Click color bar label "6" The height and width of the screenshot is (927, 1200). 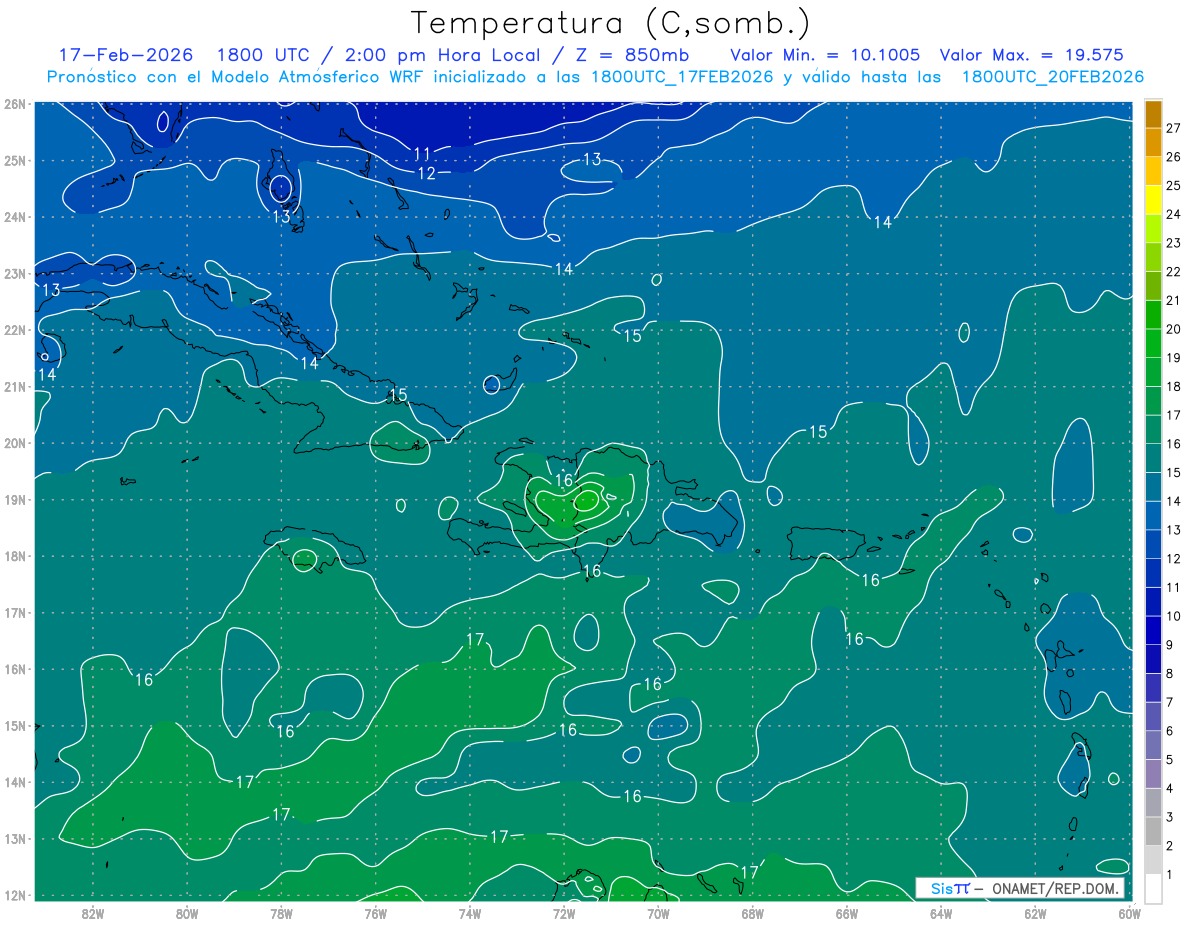(x=1169, y=732)
